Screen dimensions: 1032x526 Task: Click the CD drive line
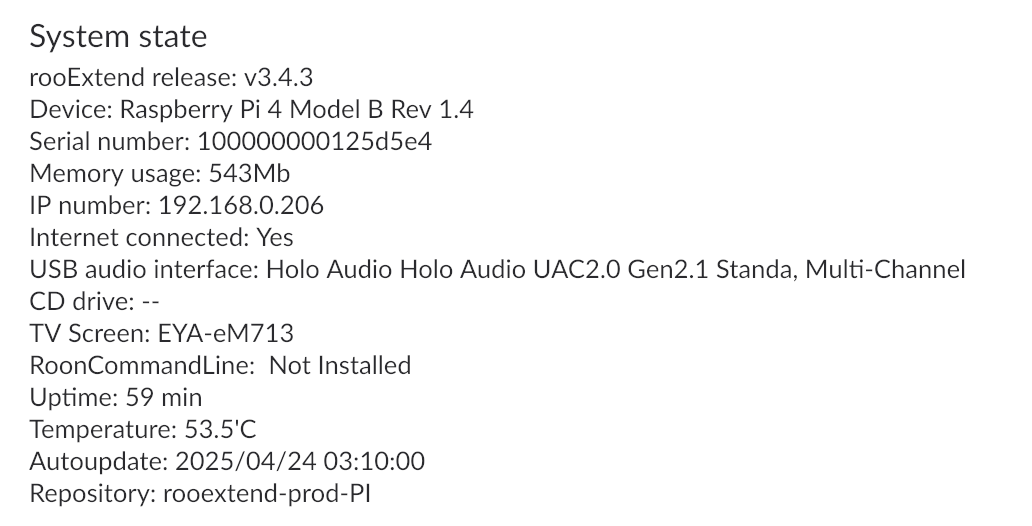pyautogui.click(x=94, y=302)
